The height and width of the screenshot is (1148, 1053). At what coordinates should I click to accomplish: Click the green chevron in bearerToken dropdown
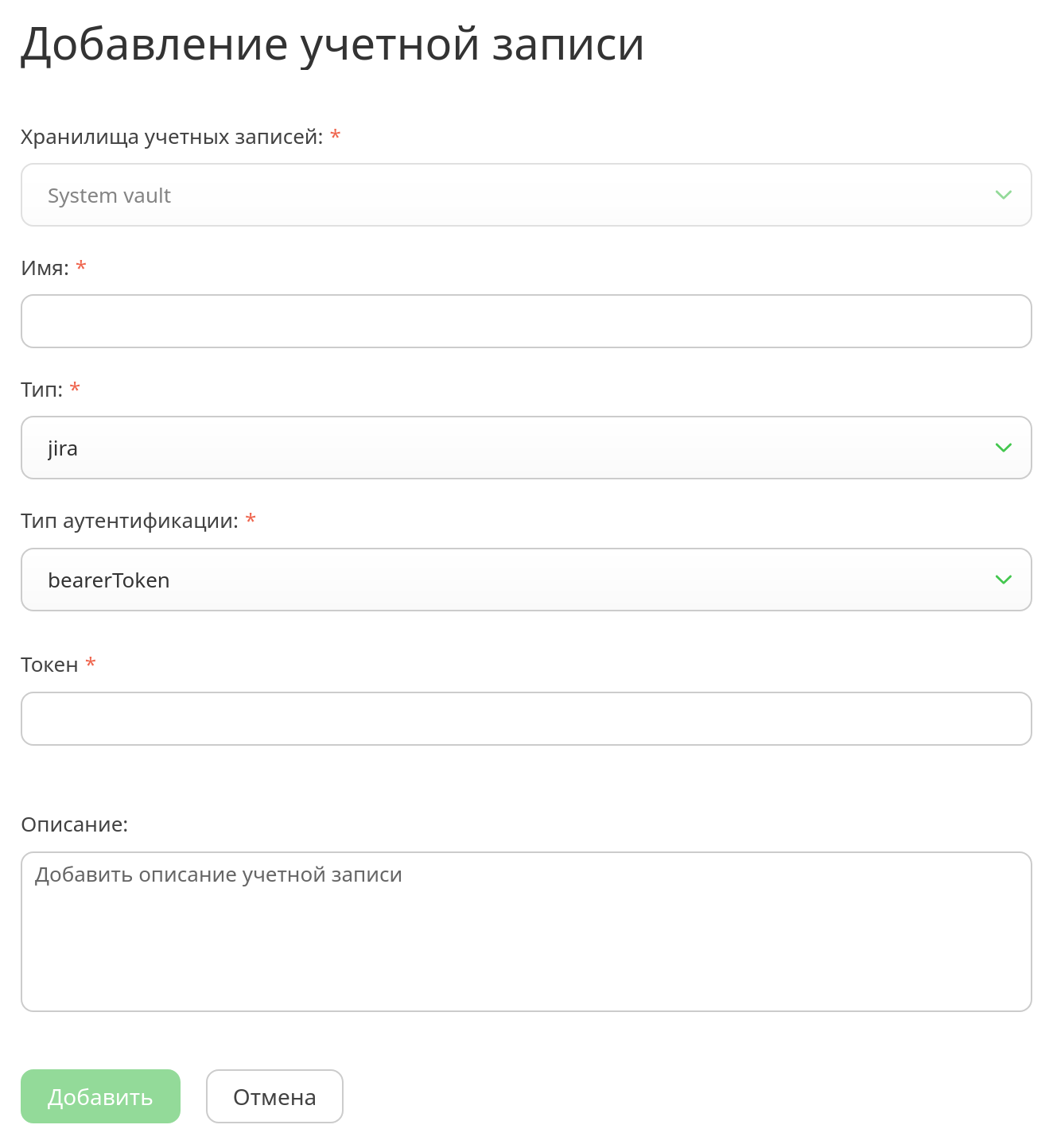(x=1003, y=580)
